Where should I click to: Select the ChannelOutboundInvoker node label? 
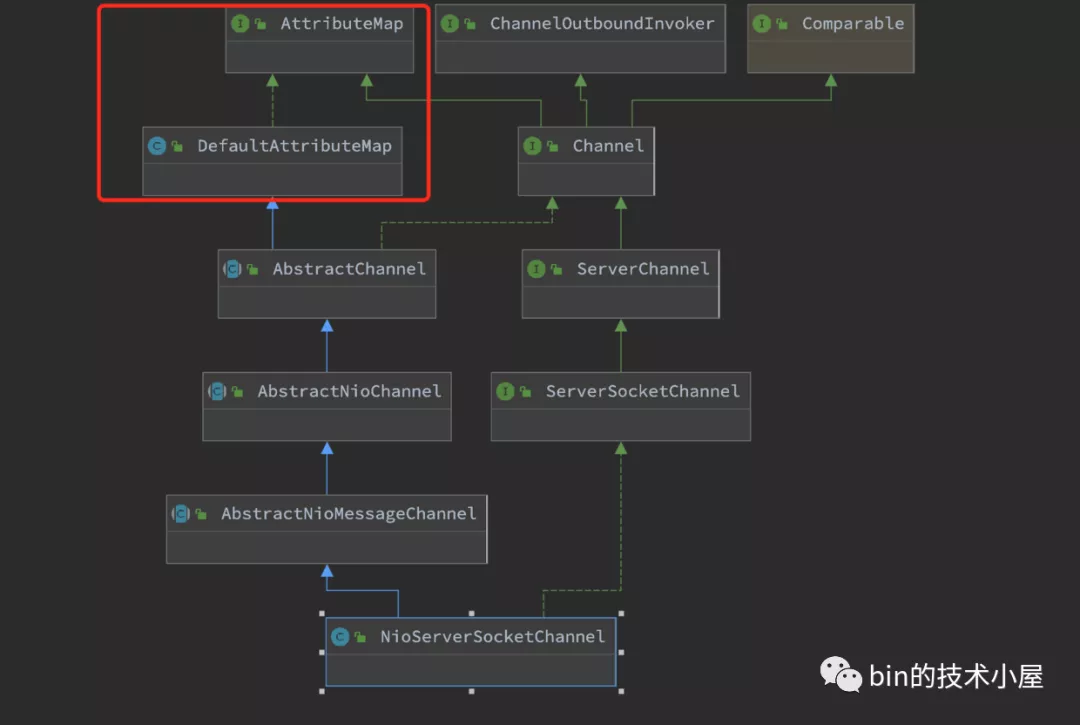coord(602,23)
